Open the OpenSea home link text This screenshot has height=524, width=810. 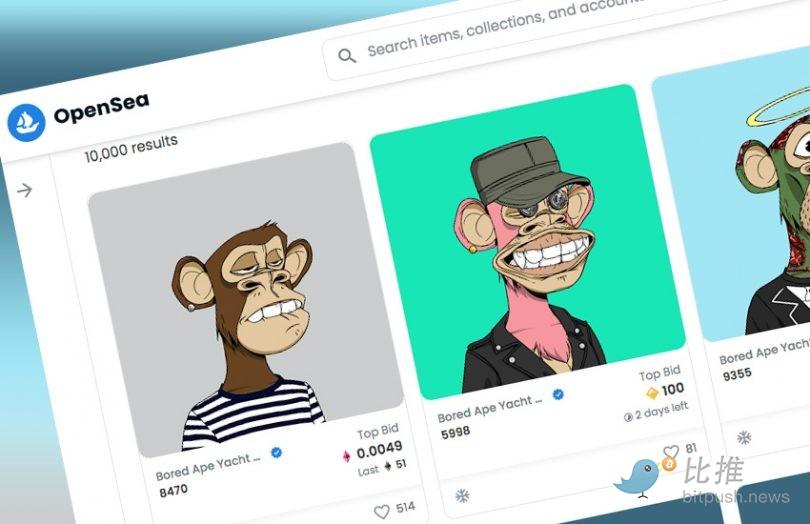[101, 112]
